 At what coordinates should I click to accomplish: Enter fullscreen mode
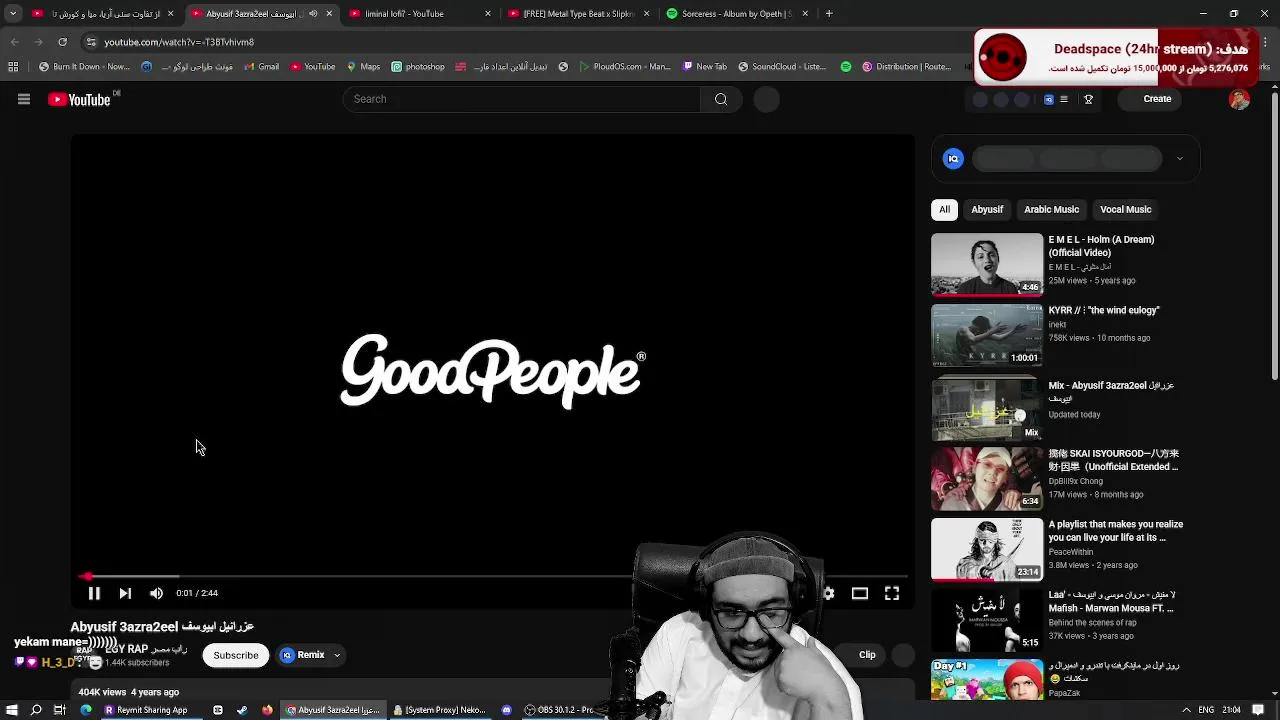click(x=892, y=593)
